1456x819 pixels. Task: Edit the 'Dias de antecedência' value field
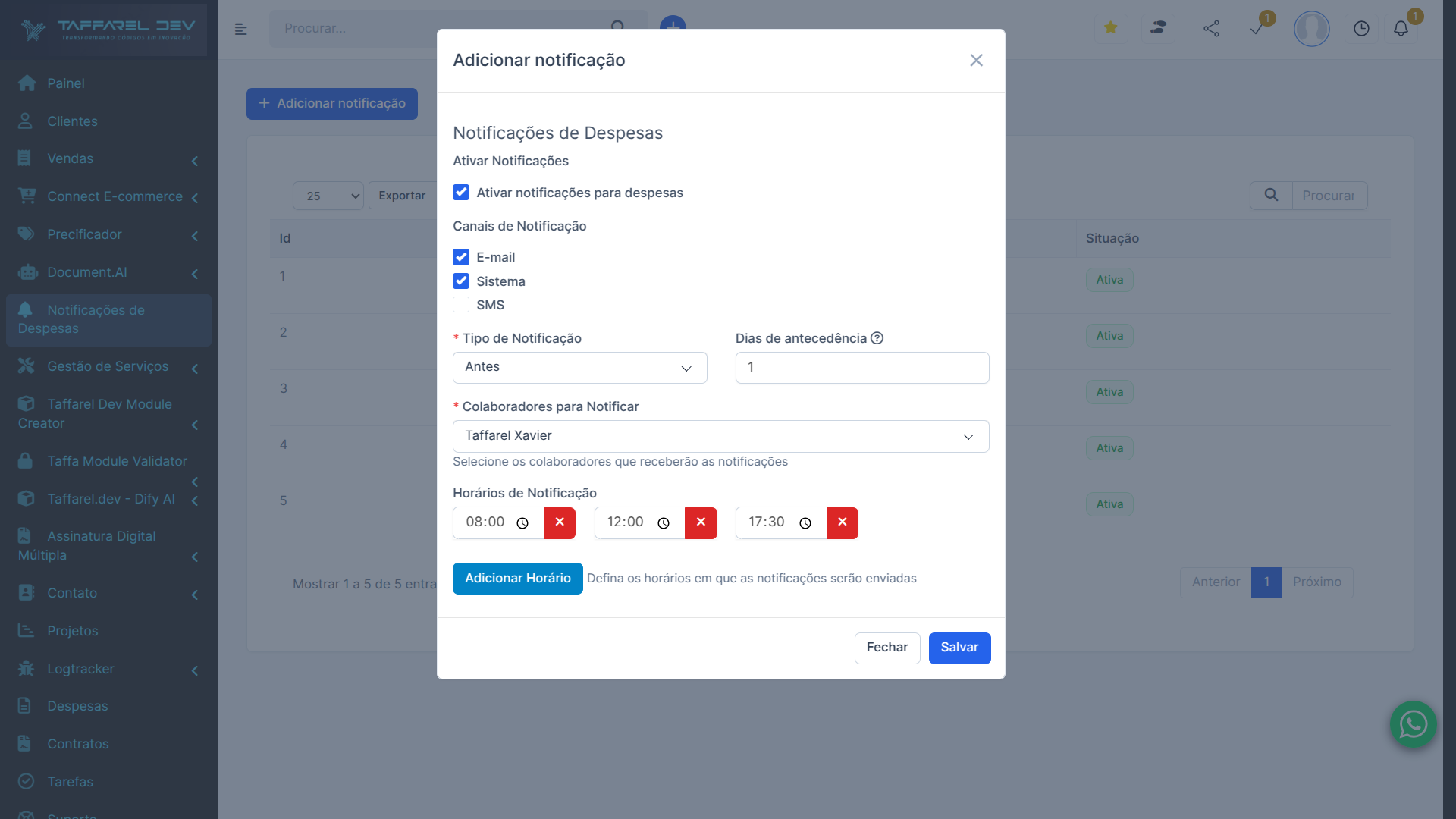pos(861,367)
